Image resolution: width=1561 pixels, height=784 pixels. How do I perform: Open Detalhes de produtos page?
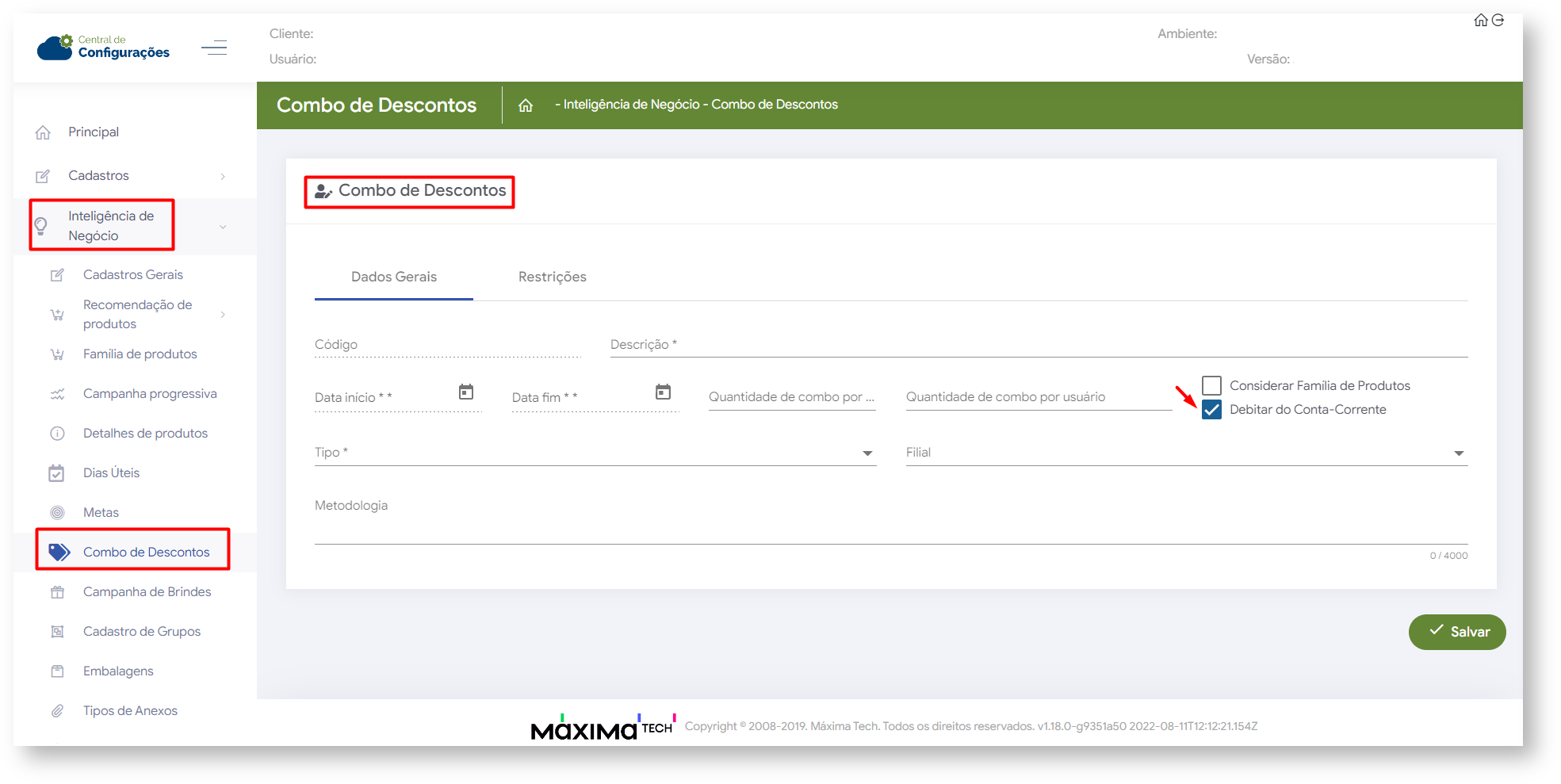[145, 434]
